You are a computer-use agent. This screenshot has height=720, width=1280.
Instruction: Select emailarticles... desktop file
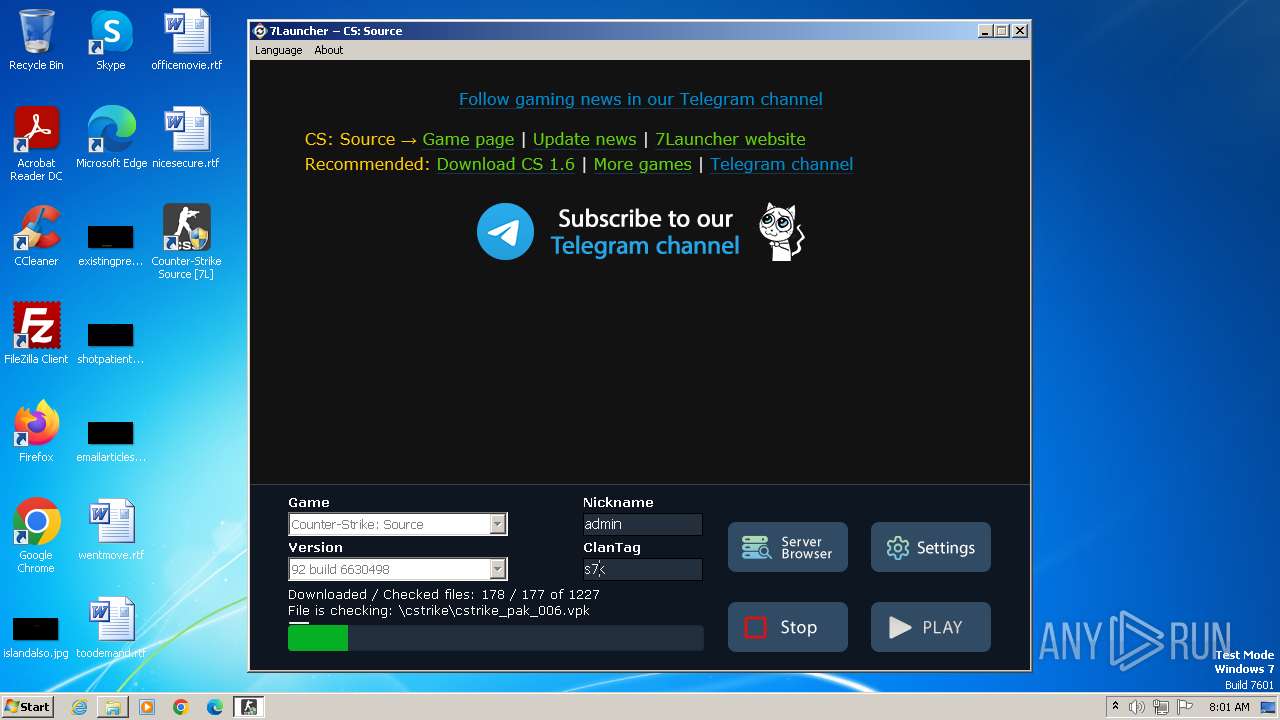click(110, 441)
